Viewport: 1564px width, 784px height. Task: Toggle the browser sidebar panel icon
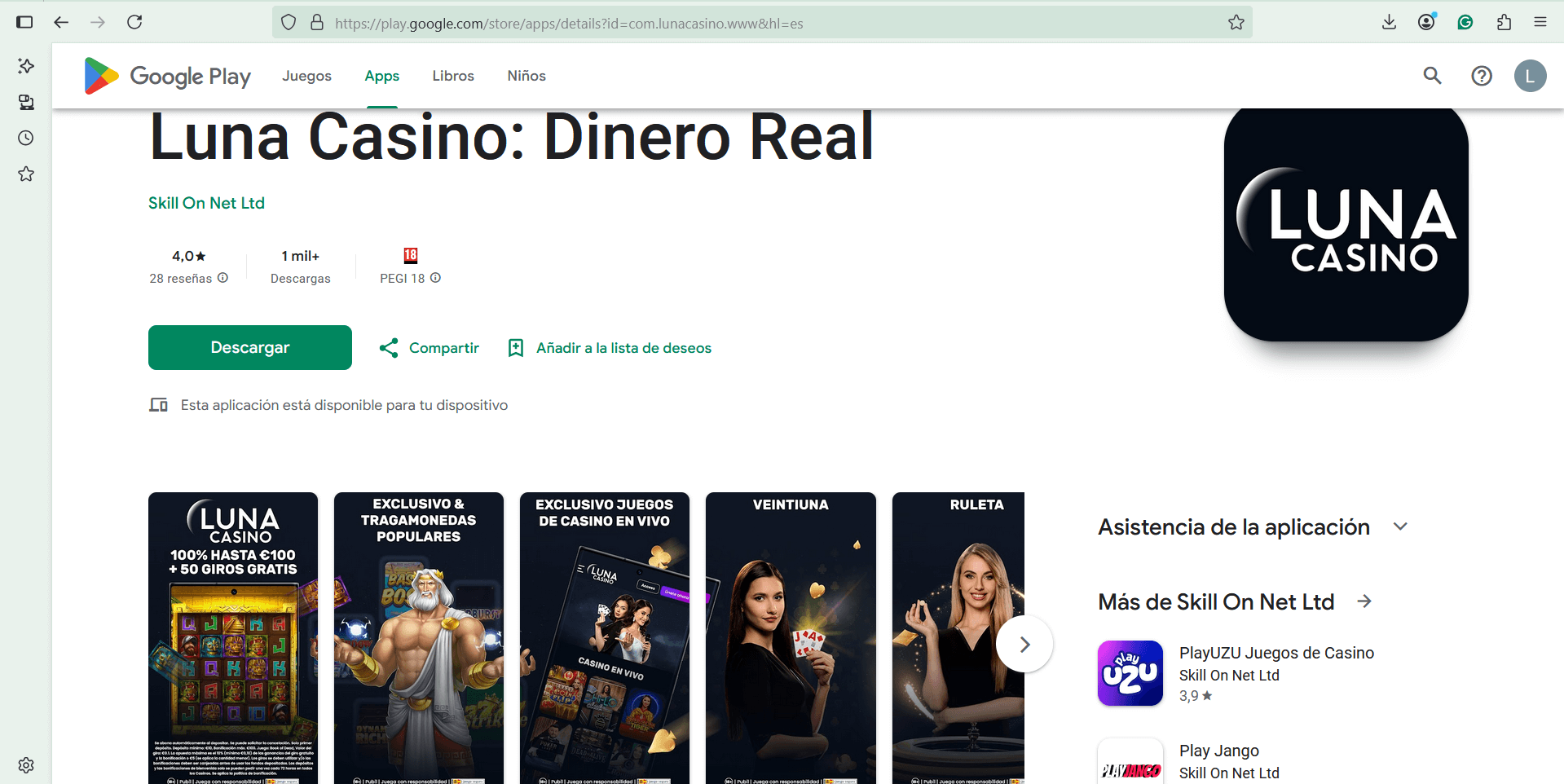[24, 22]
